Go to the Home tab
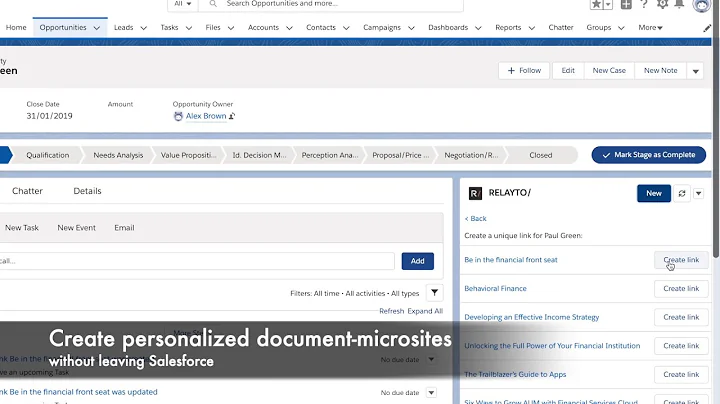720x404 pixels. (x=16, y=28)
